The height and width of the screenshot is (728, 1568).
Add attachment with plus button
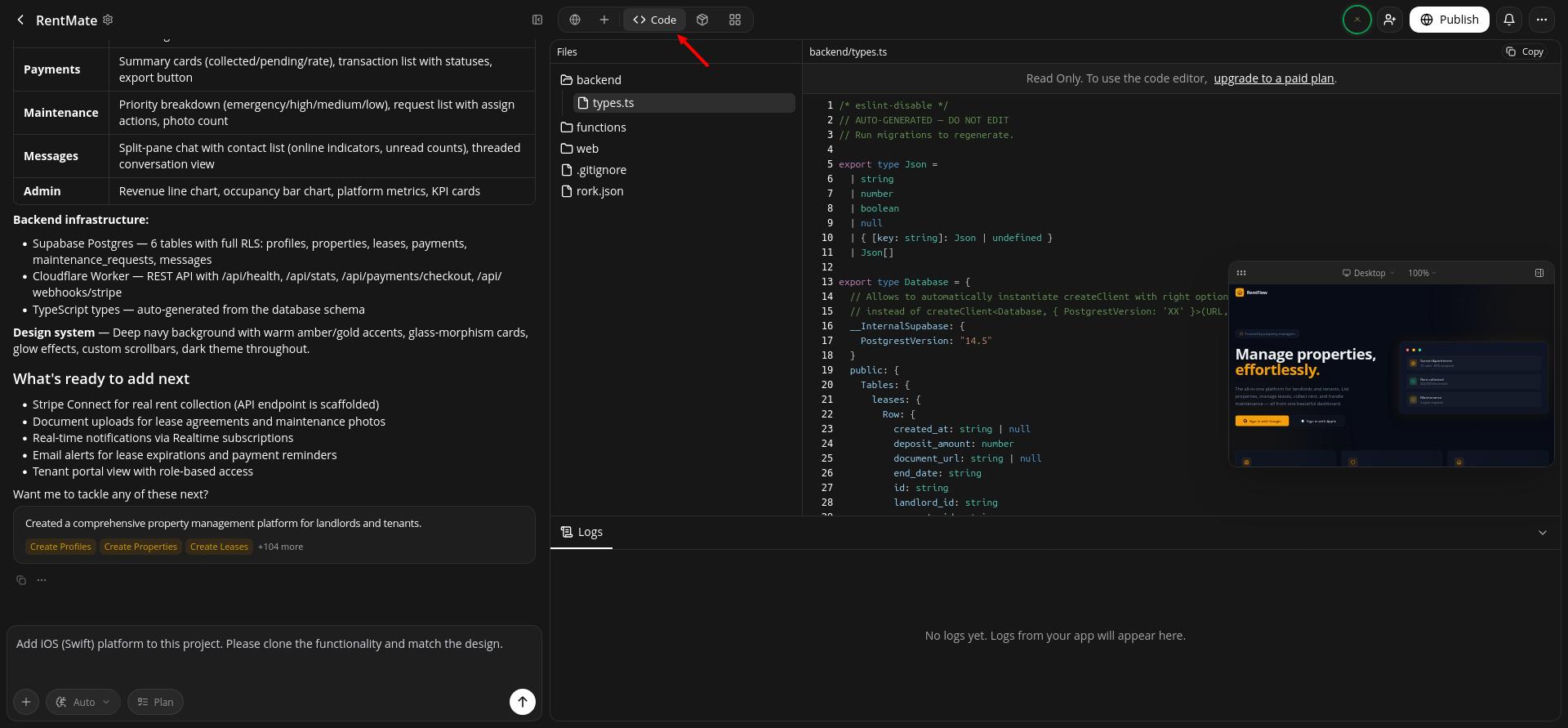(x=26, y=702)
